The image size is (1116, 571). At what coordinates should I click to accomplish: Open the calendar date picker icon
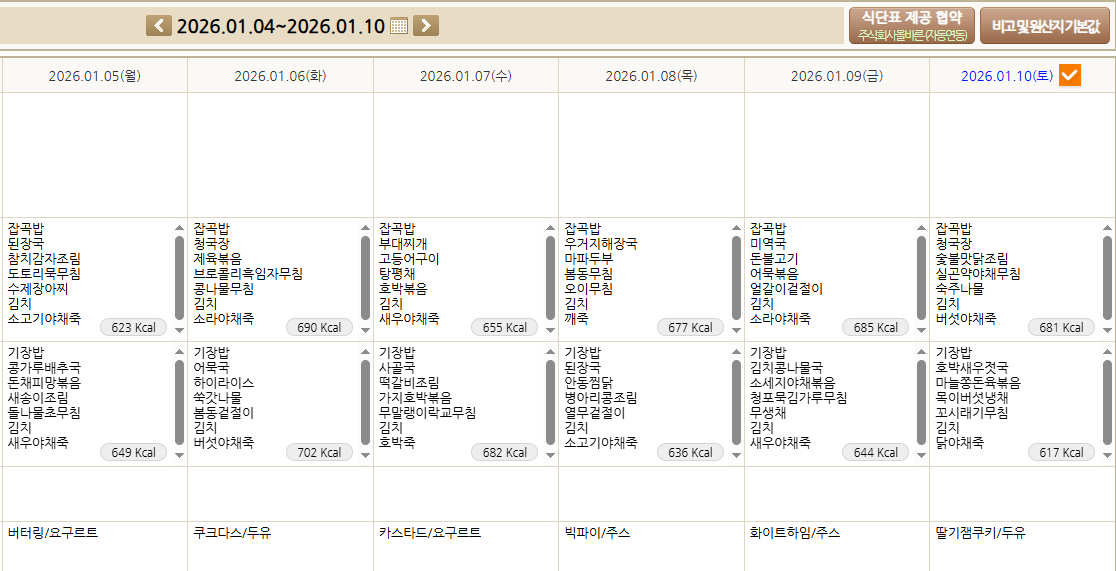[399, 26]
